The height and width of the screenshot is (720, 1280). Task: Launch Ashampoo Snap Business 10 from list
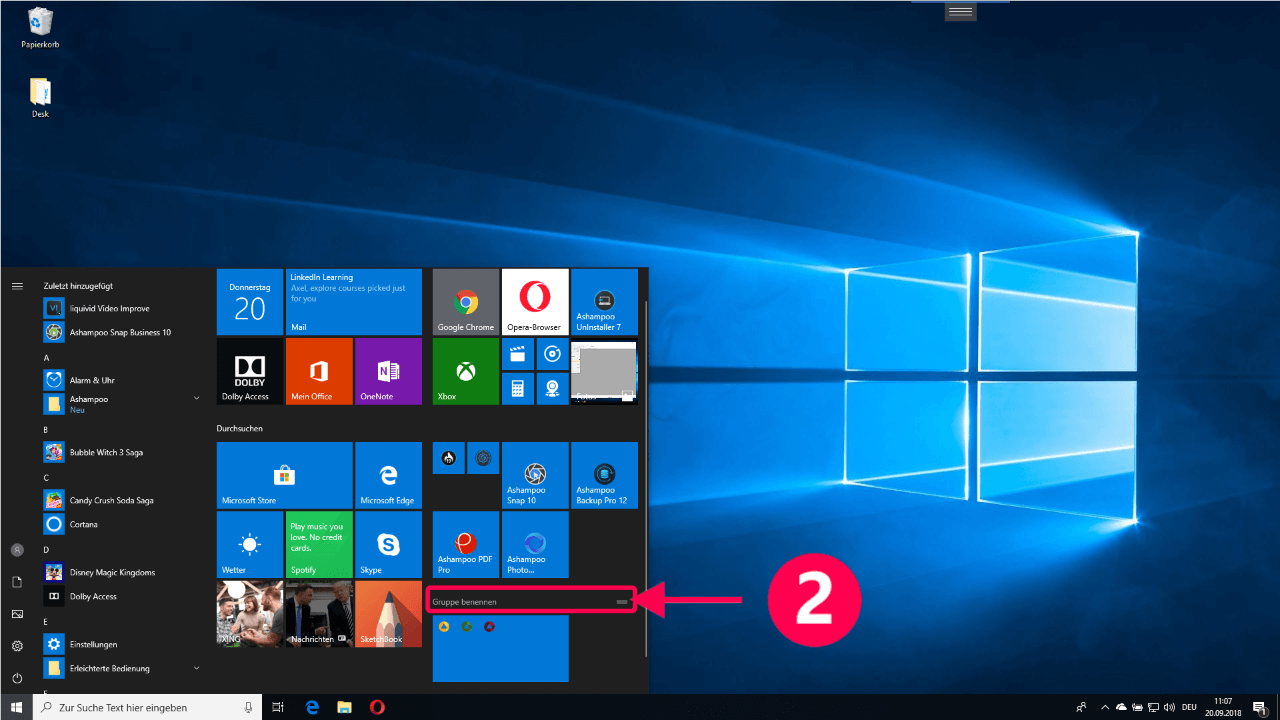pyautogui.click(x=122, y=332)
